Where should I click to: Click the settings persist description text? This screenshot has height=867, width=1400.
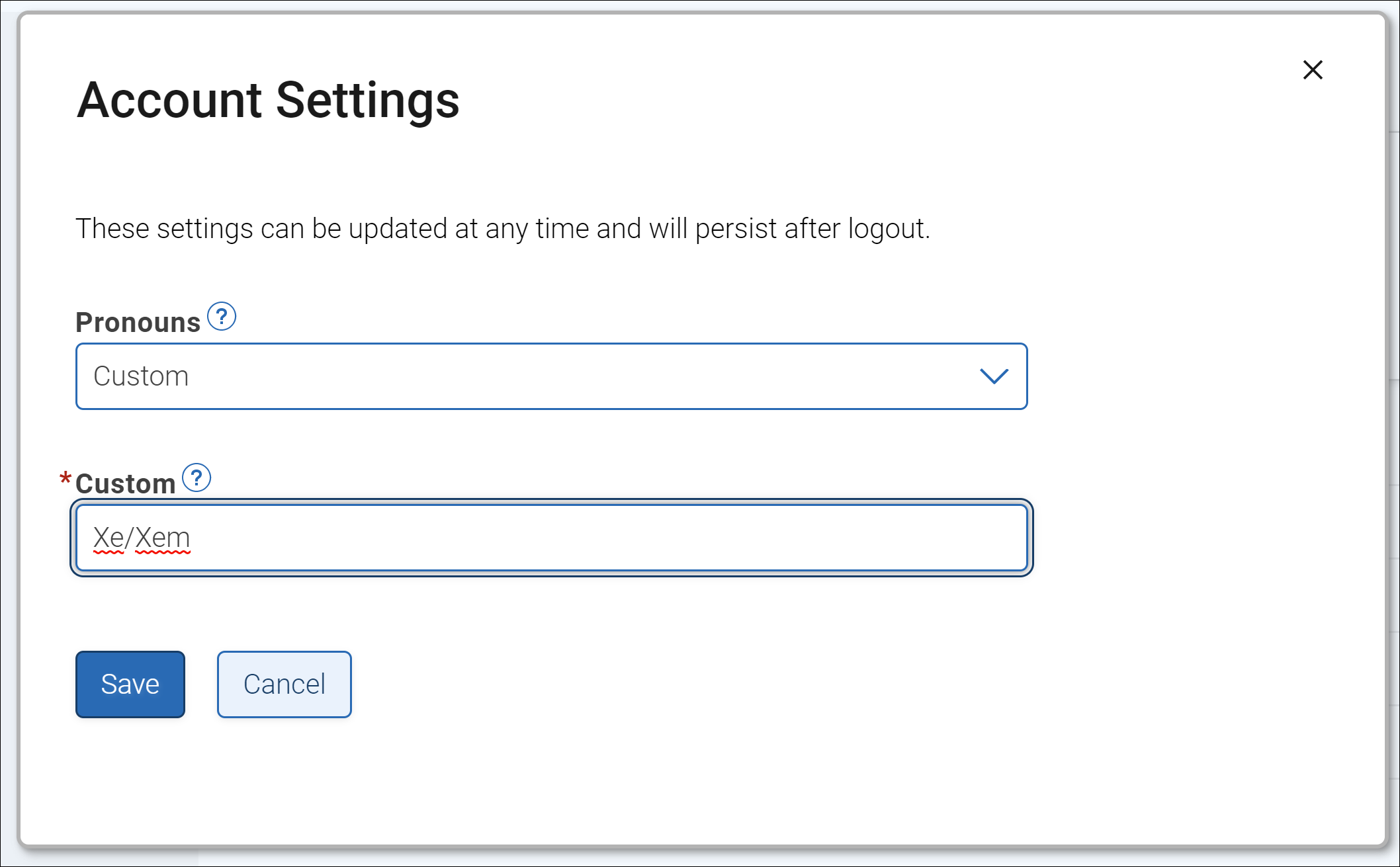click(x=503, y=228)
